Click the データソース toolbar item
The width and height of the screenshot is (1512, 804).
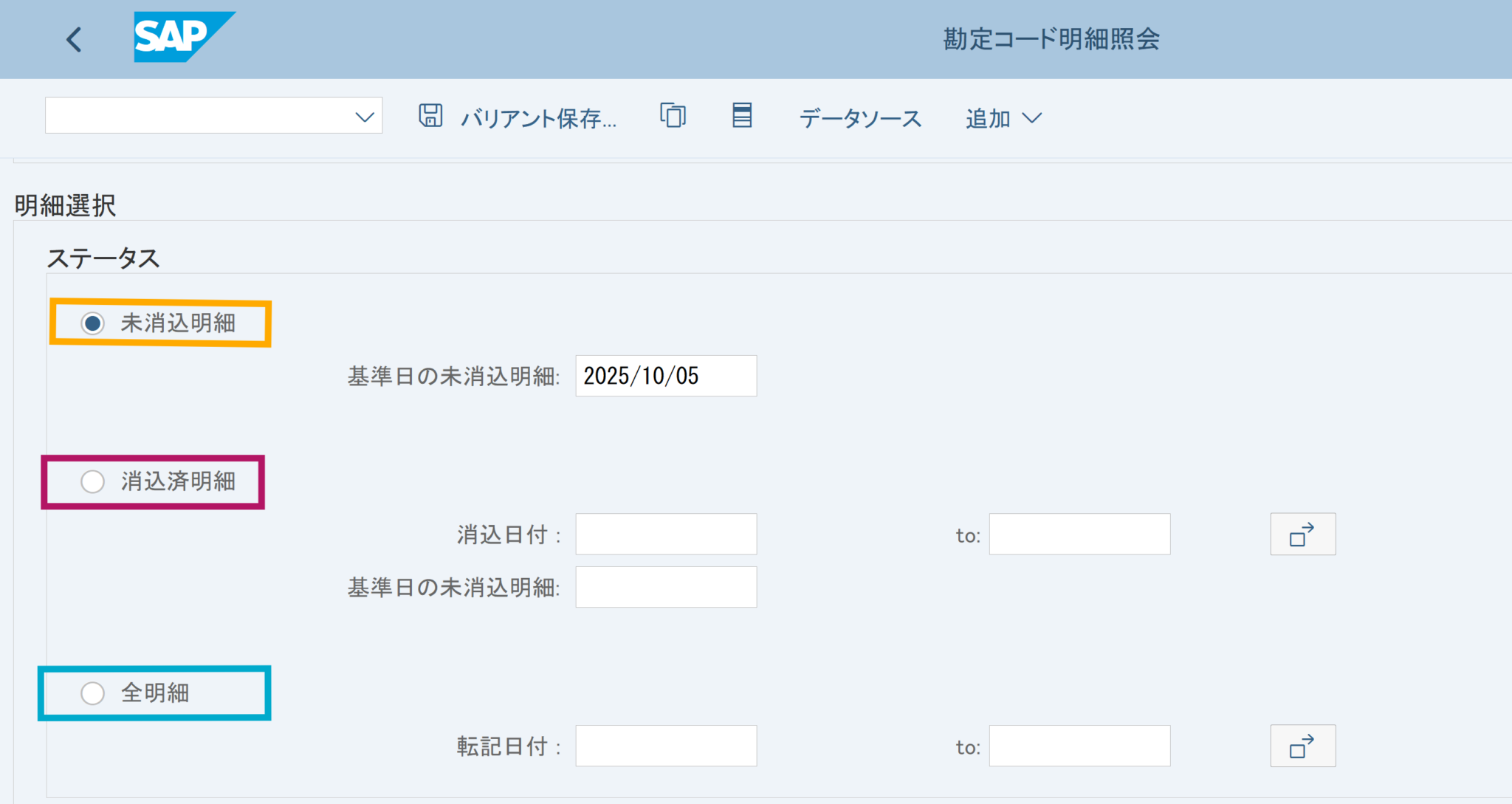tap(859, 117)
